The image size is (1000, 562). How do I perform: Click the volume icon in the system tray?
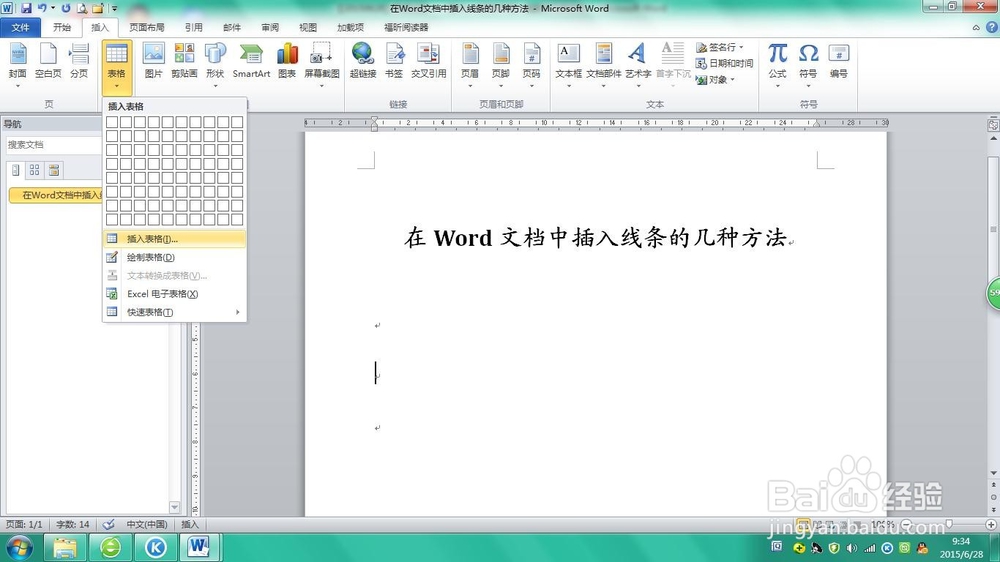pyautogui.click(x=851, y=548)
